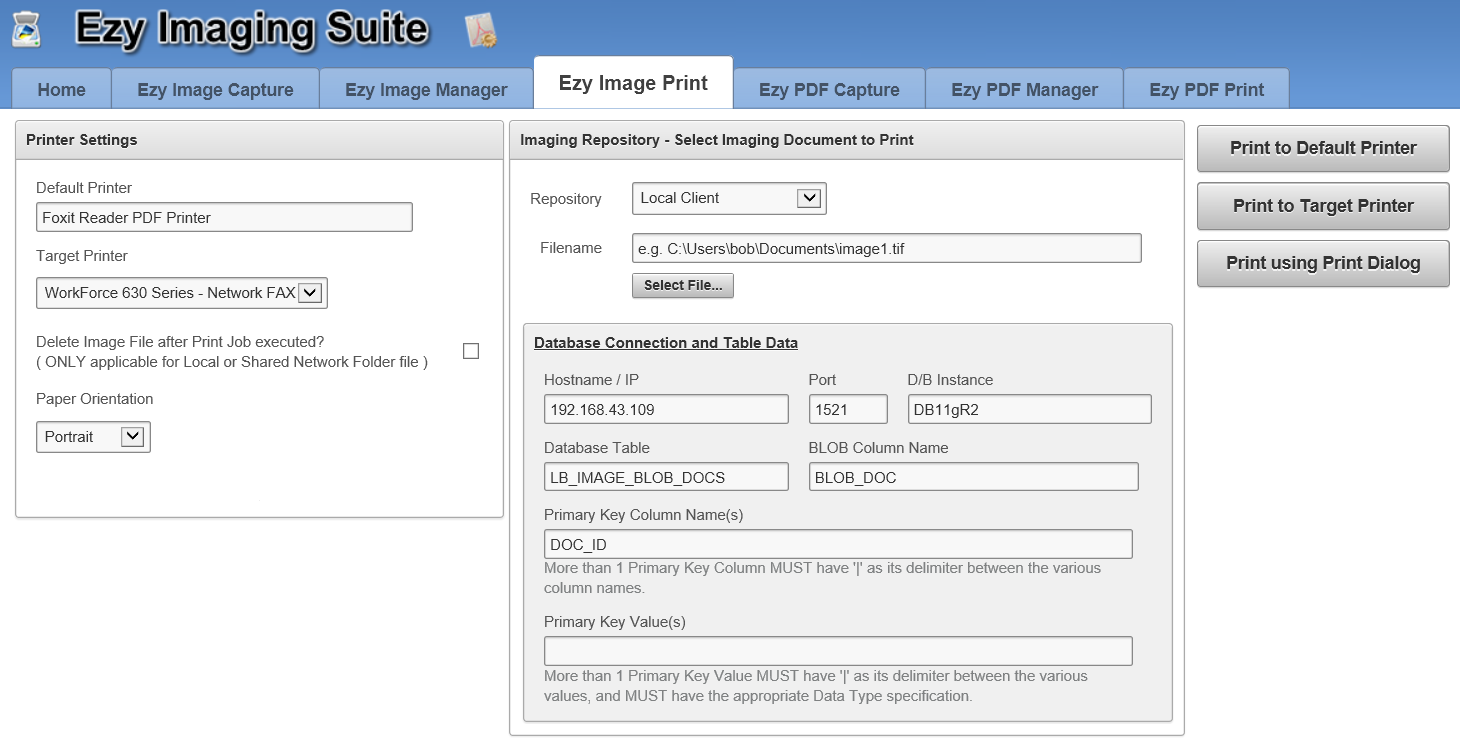This screenshot has height=746, width=1460.
Task: Switch to the Home tab
Action: tap(61, 90)
